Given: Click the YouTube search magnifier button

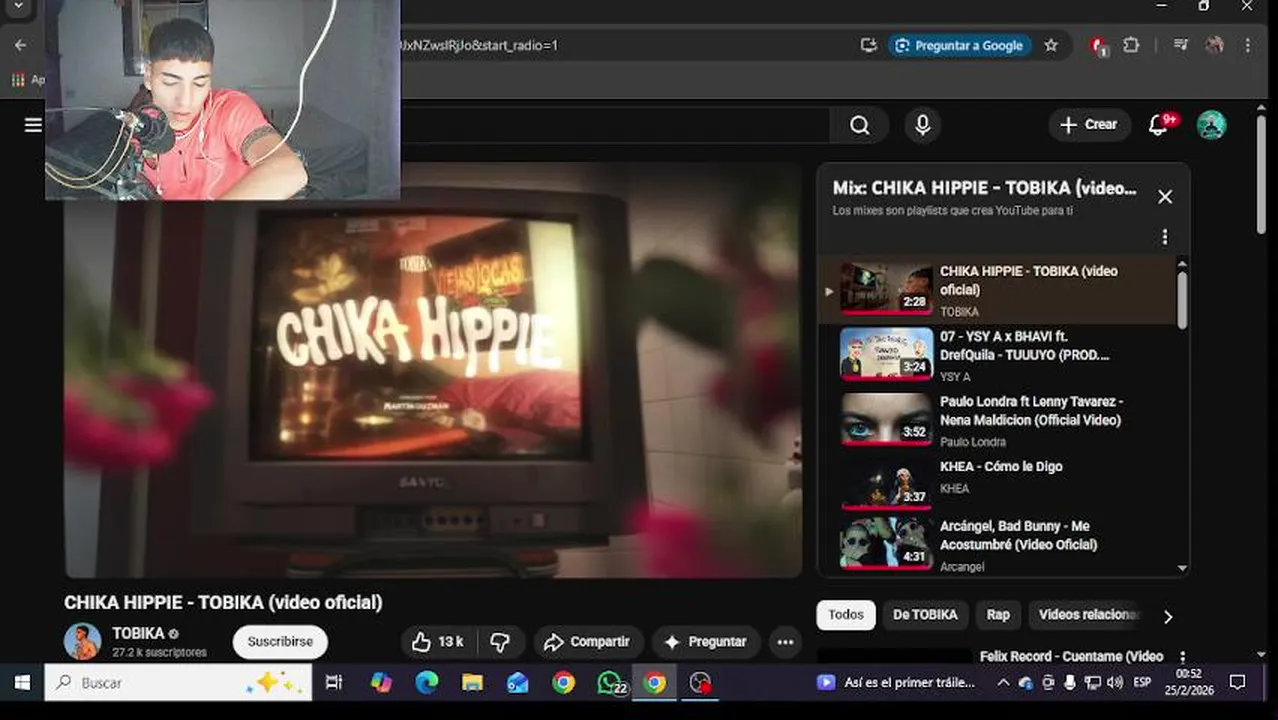Looking at the screenshot, I should click(860, 125).
